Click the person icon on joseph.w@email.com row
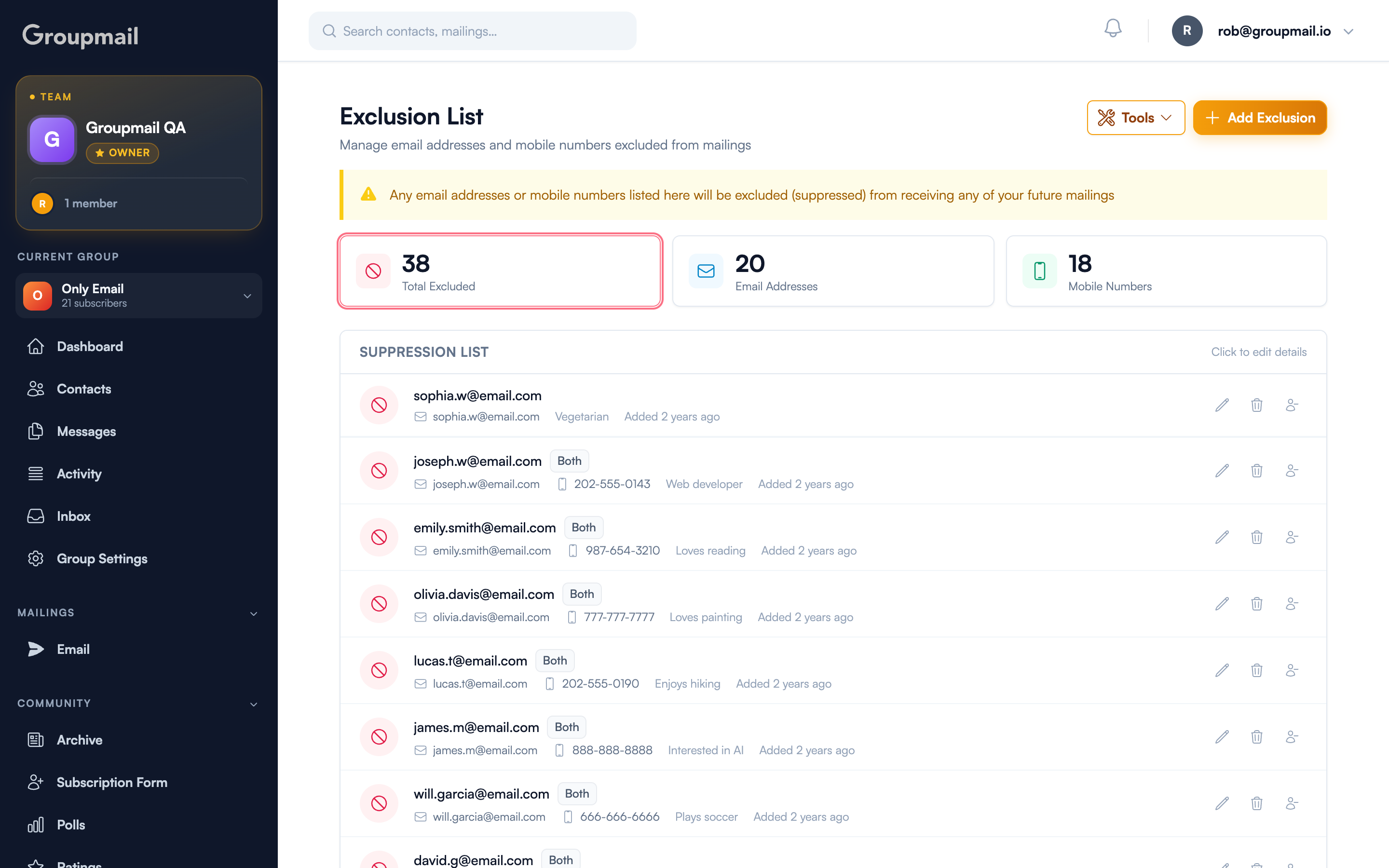 [x=1292, y=471]
